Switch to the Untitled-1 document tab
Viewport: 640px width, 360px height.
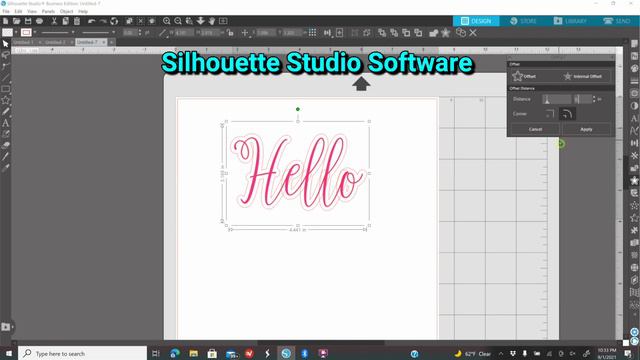(23, 42)
